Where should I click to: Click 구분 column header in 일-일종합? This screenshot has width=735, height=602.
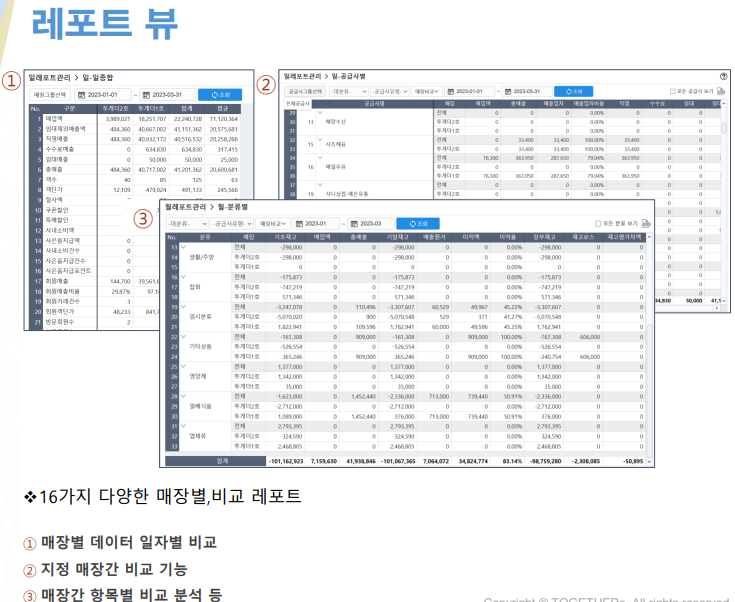69,109
